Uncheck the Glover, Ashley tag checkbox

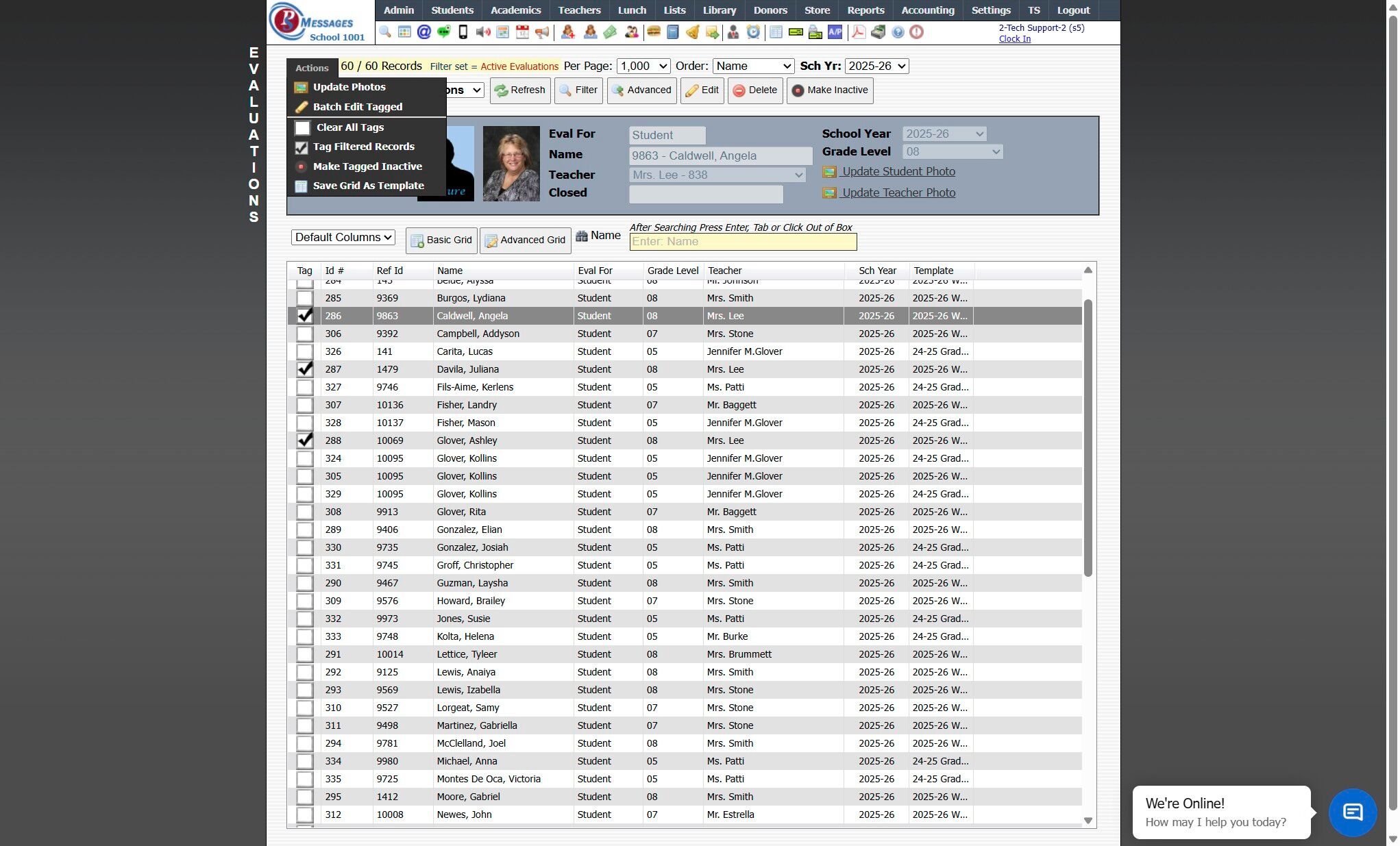tap(305, 440)
